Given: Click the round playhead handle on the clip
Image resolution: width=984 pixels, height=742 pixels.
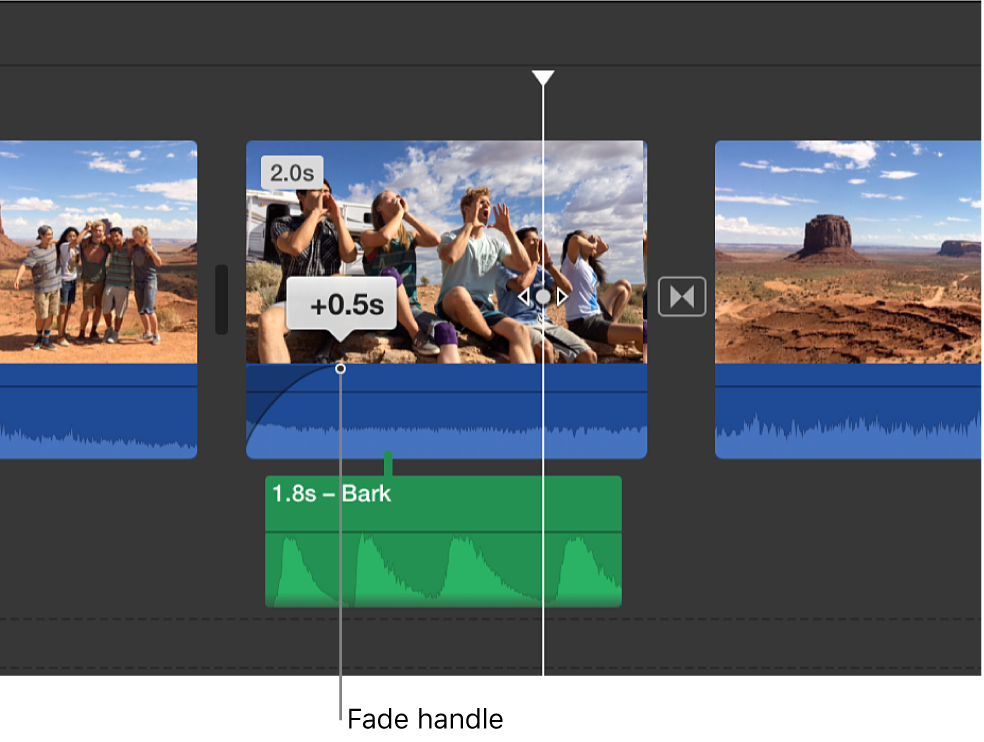Looking at the screenshot, I should coord(543,296).
